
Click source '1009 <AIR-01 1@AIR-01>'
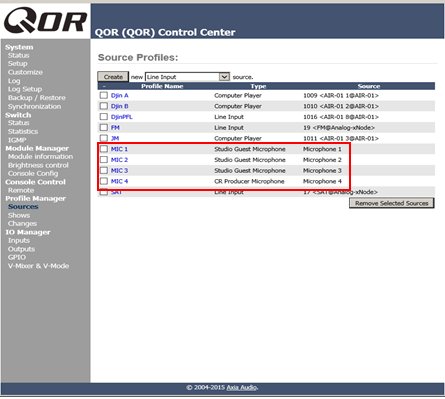[341, 95]
